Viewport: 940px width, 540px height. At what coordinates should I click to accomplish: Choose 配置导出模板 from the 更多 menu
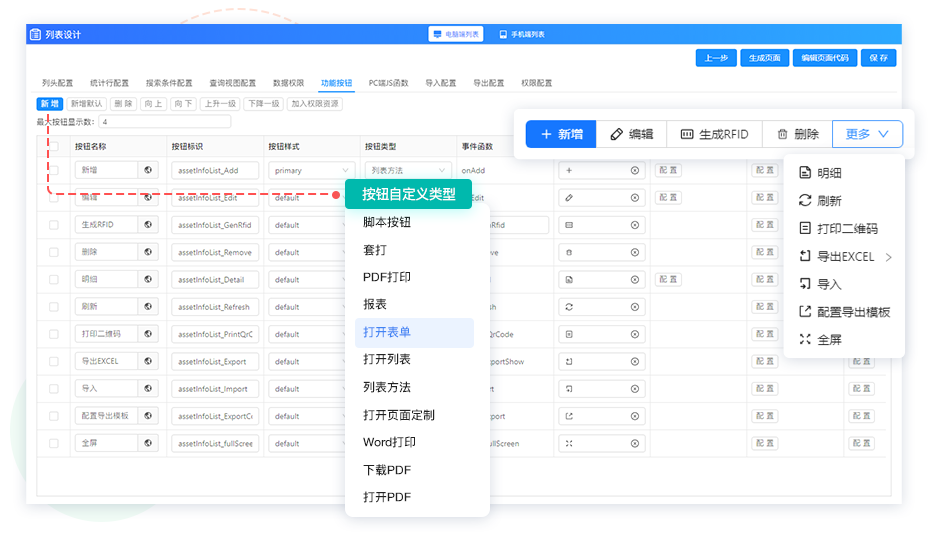tap(845, 312)
